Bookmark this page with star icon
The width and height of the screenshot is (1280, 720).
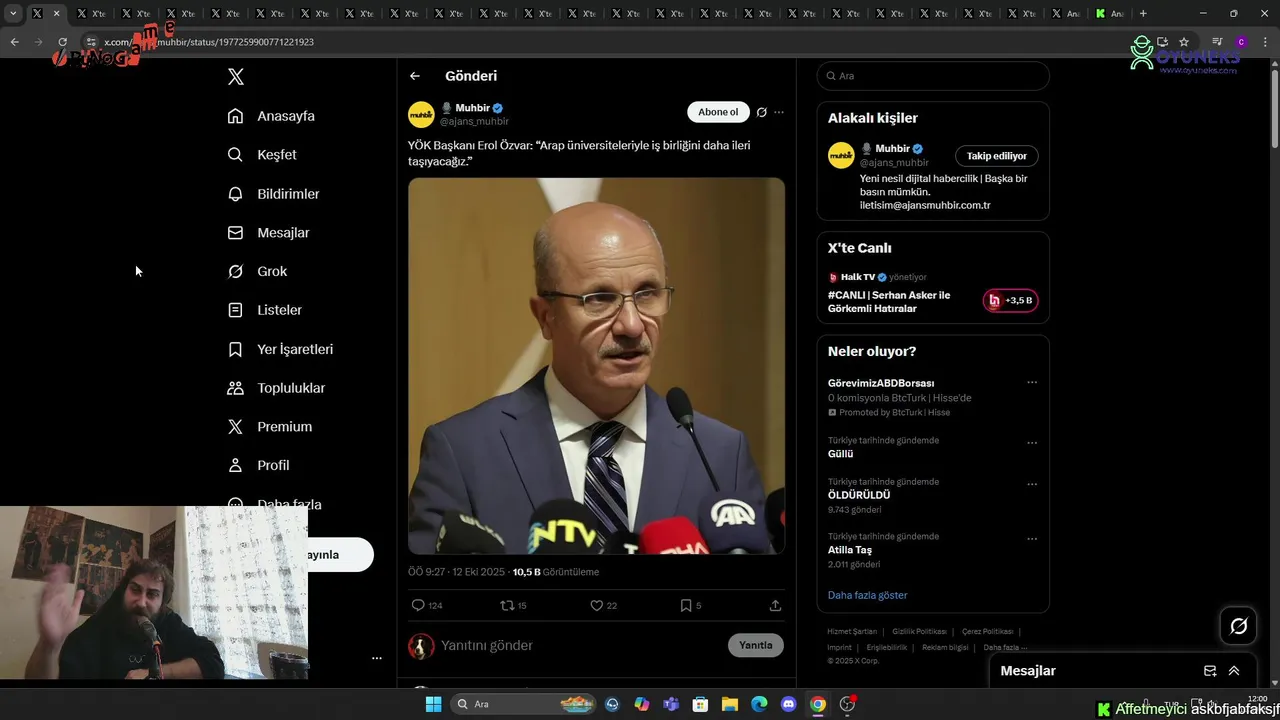click(x=1184, y=42)
